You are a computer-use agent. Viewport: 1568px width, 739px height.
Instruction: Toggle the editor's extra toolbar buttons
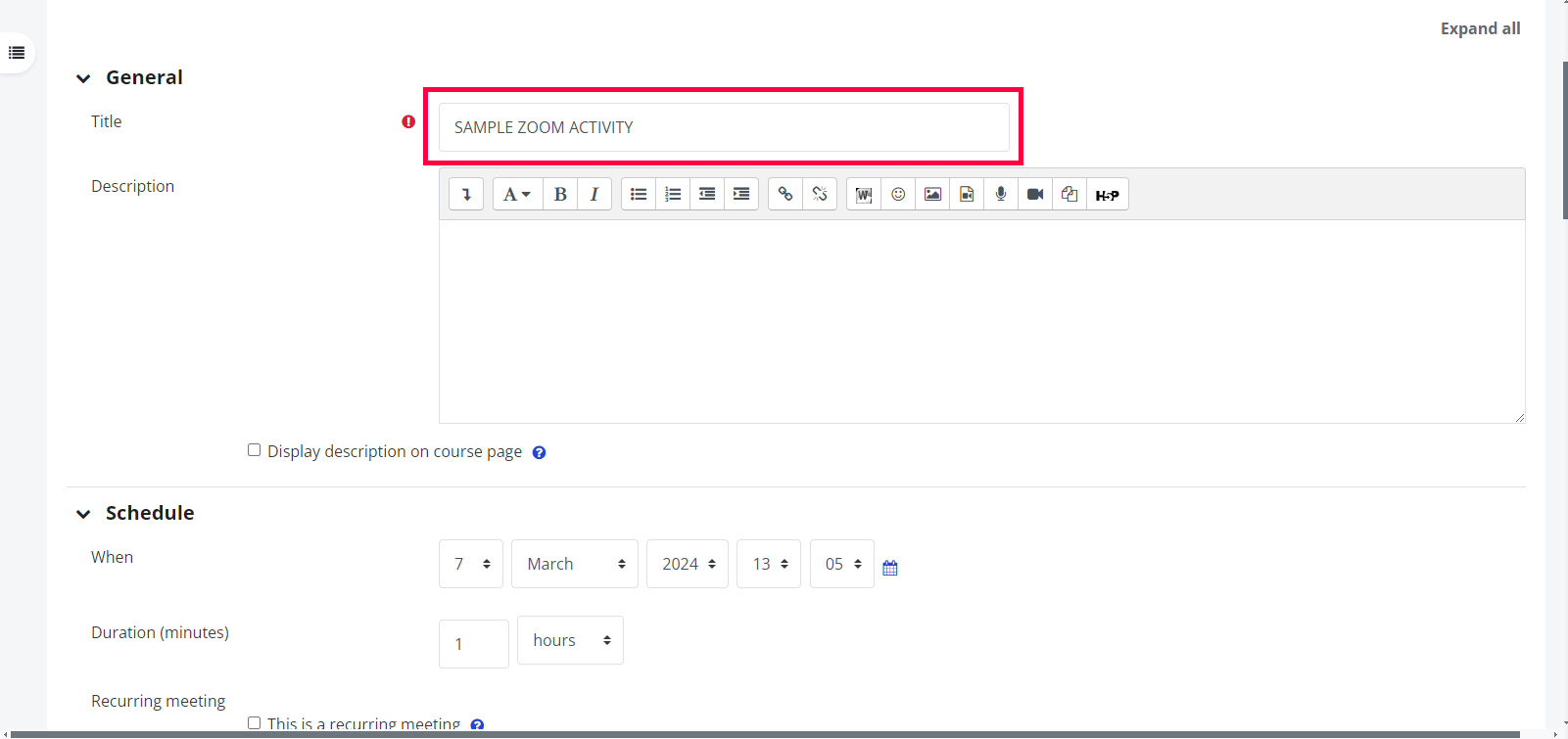coord(466,194)
